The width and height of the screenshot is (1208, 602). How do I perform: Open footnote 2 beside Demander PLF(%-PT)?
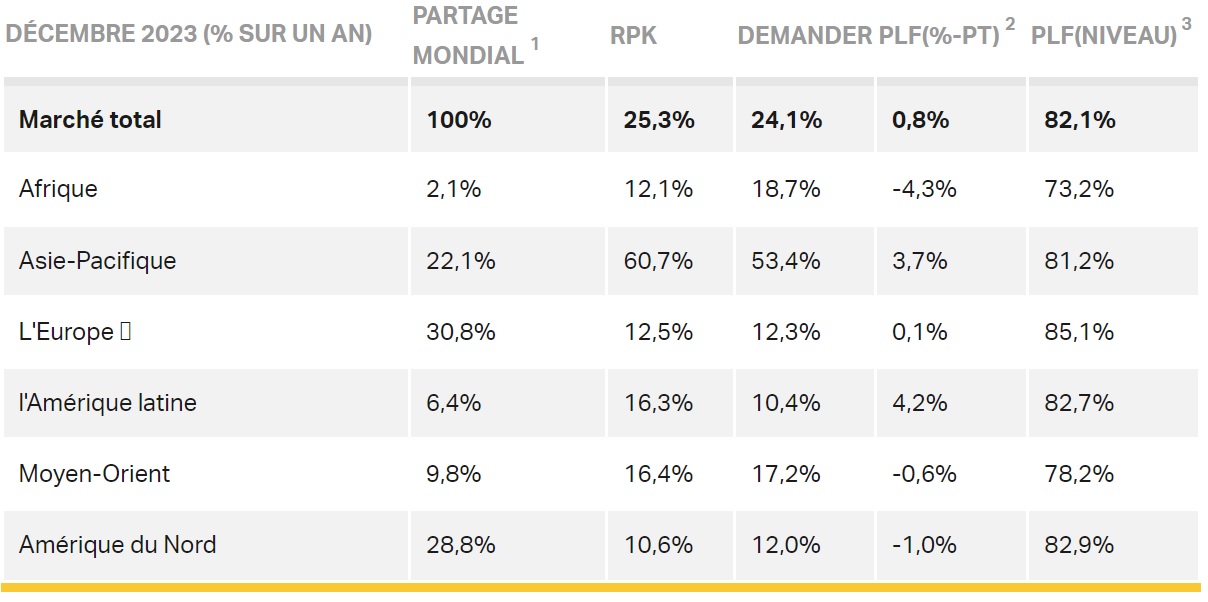pyautogui.click(x=1010, y=24)
